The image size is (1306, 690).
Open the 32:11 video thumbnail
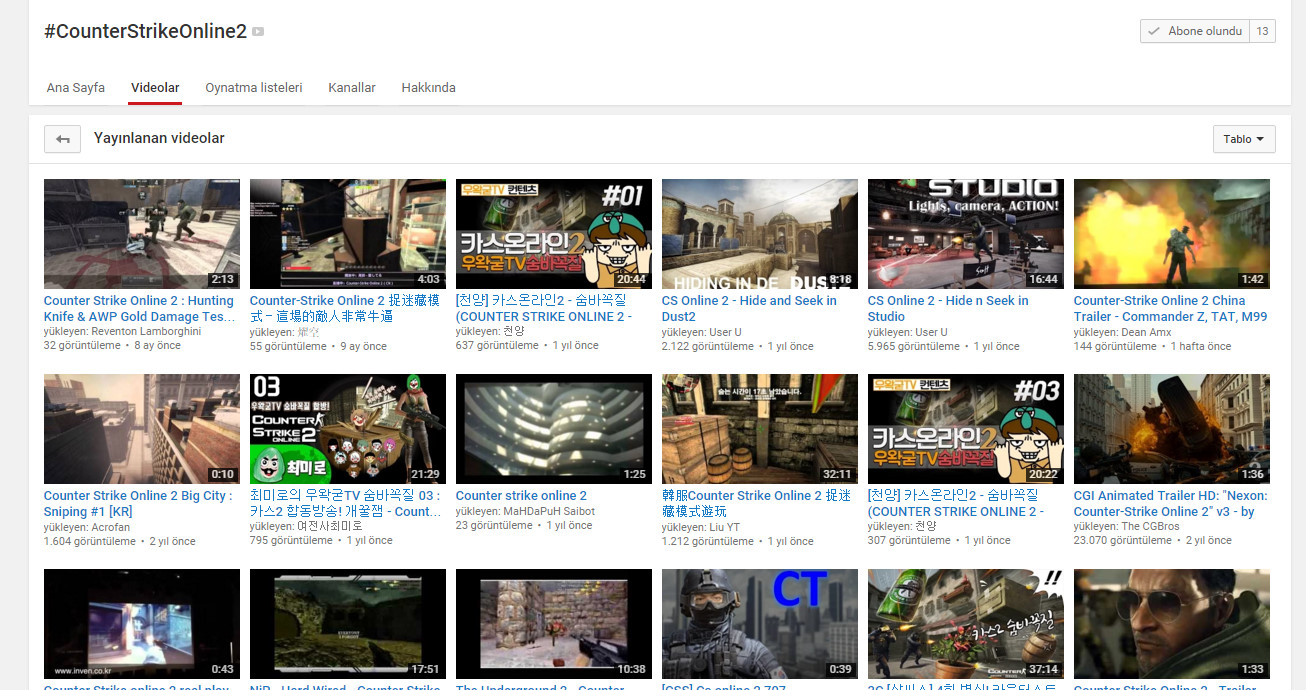[x=760, y=429]
